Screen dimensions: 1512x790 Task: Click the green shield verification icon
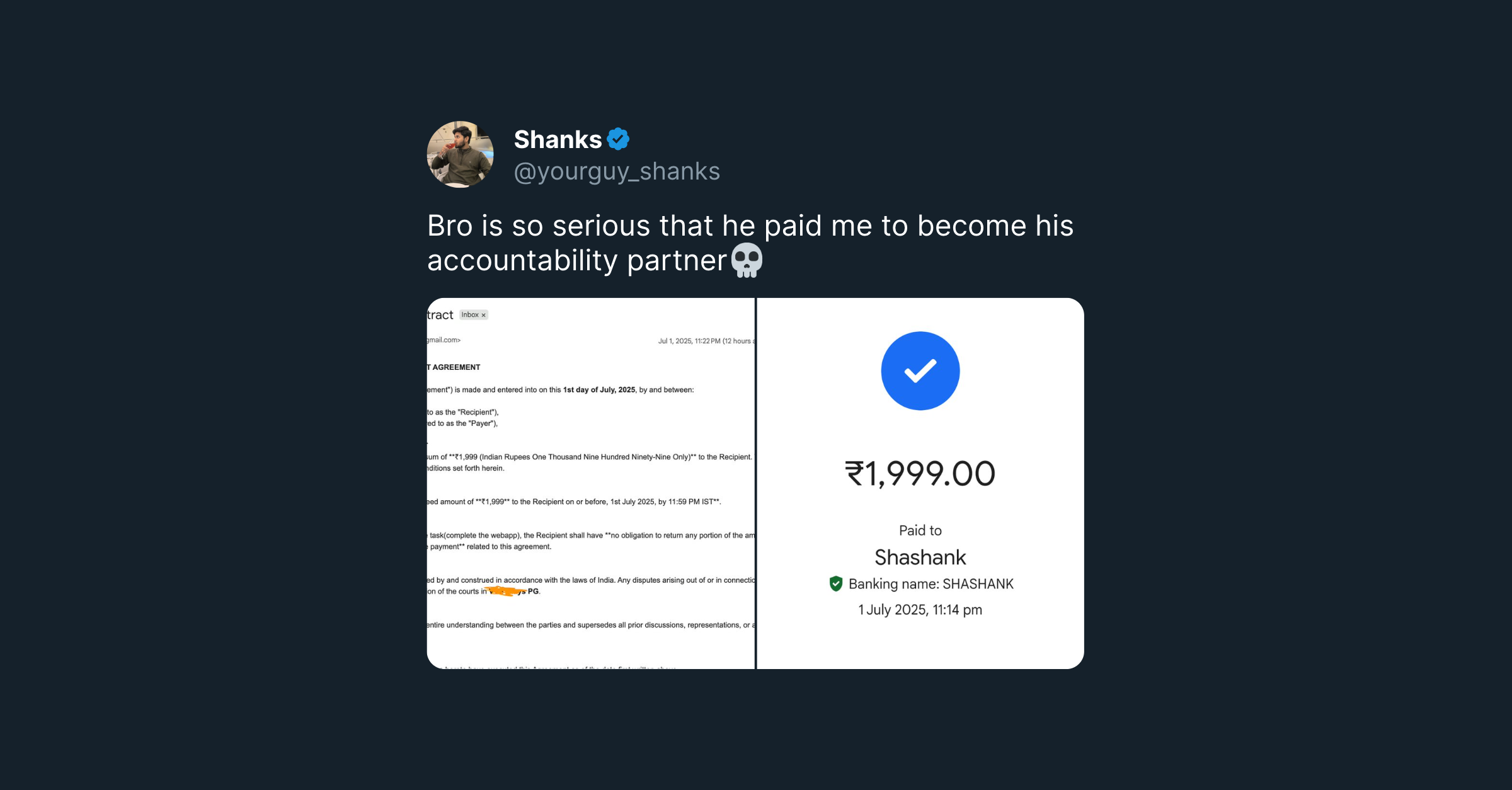point(836,584)
